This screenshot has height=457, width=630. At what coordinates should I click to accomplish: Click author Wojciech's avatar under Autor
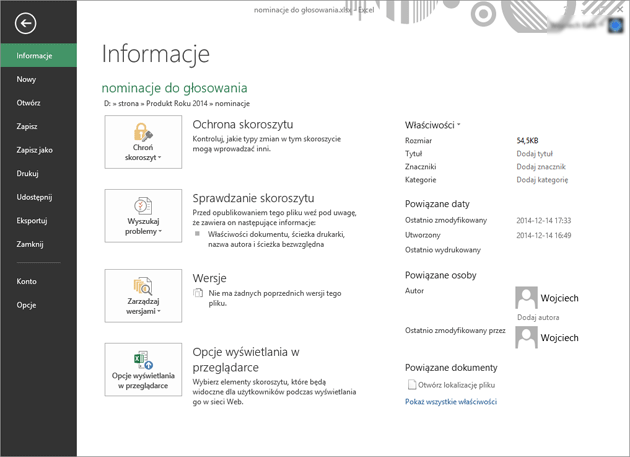pyautogui.click(x=526, y=298)
